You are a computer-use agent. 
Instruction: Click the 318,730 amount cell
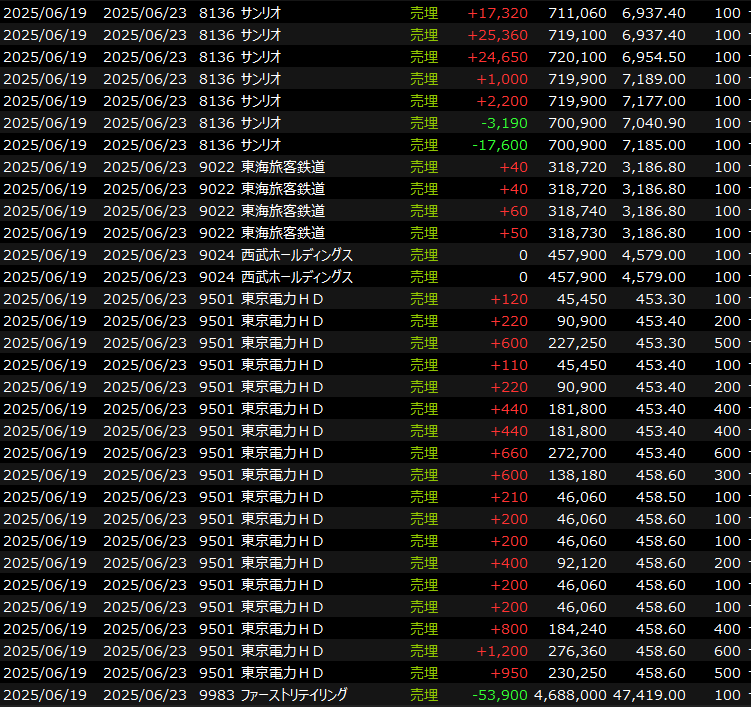coord(577,233)
